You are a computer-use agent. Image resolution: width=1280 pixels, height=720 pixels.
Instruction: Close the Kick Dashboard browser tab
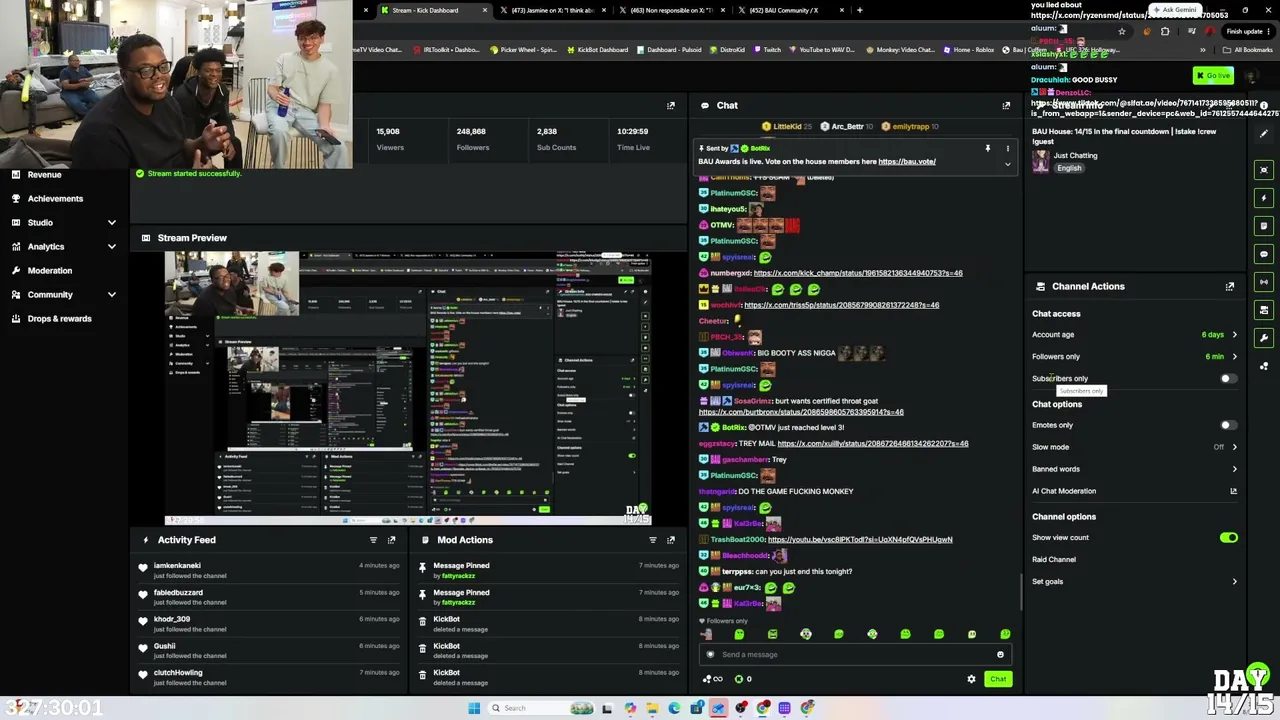485,11
